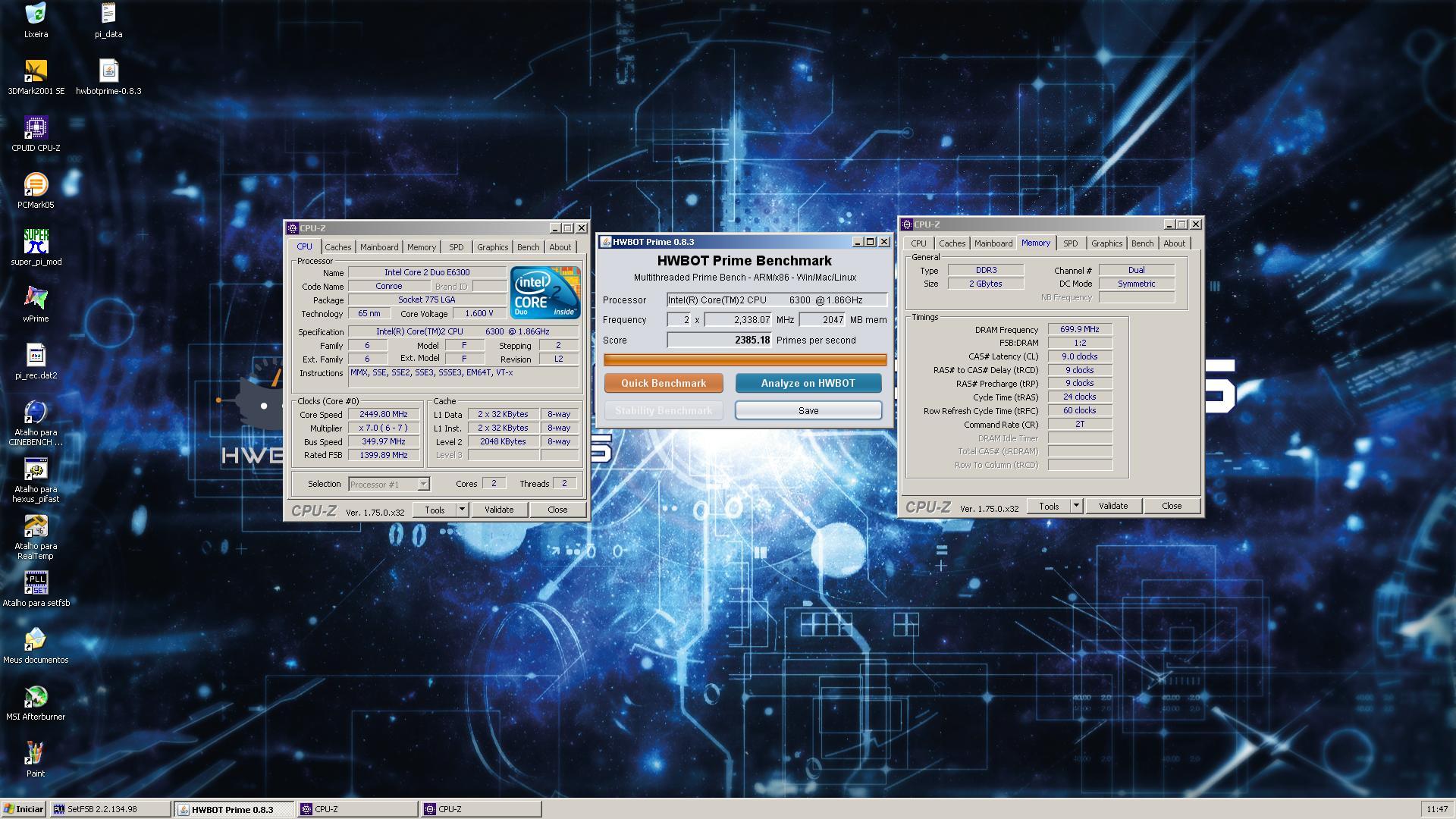This screenshot has height=819, width=1456.
Task: Switch to SetFSB 2.2.134.98 in the taskbar
Action: 111,809
